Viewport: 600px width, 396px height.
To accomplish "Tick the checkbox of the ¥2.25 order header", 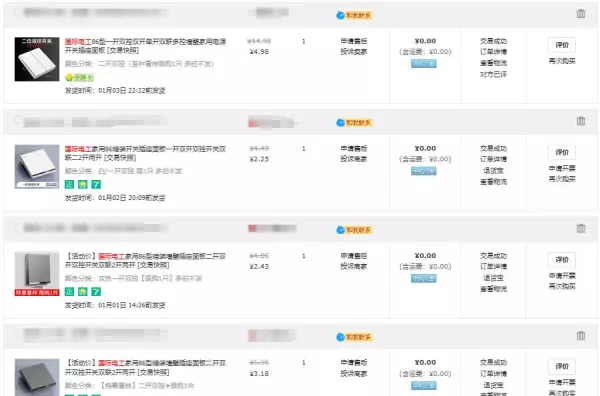I will (x=17, y=120).
